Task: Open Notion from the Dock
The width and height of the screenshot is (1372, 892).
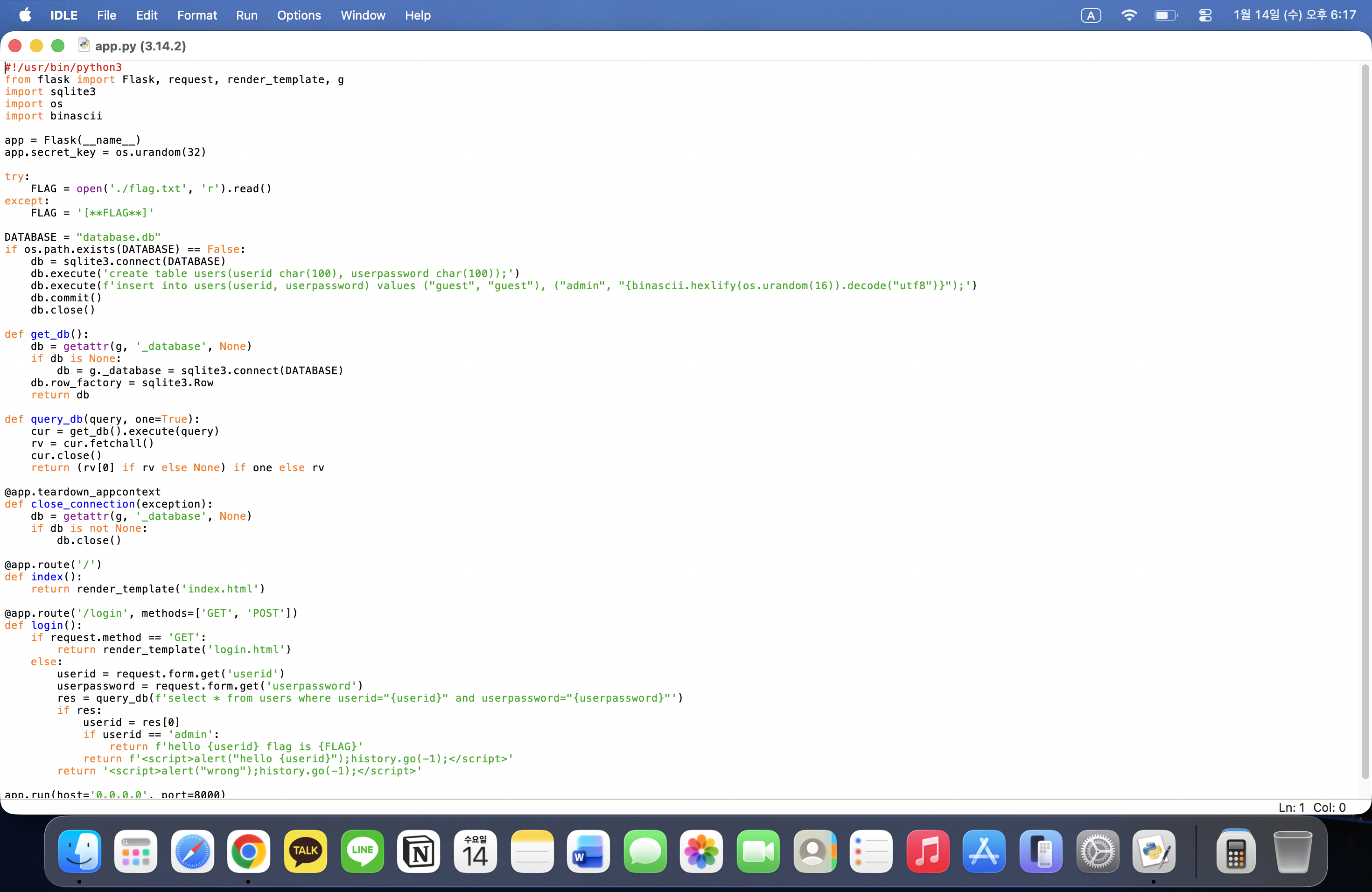Action: pyautogui.click(x=419, y=851)
